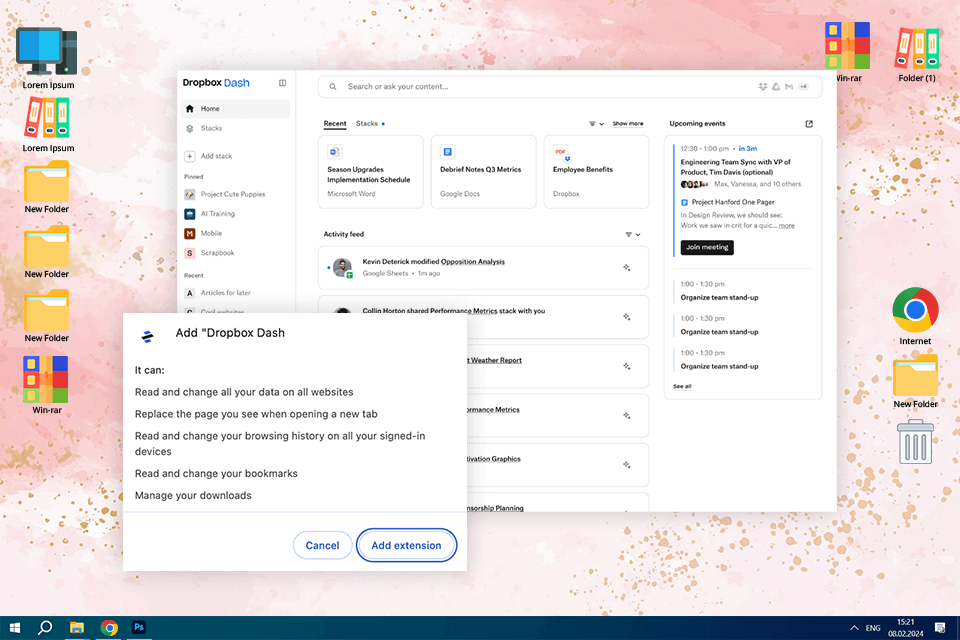Open the Lorem Ipsum computer desktop icon
Image resolution: width=960 pixels, height=640 pixels.
[48, 58]
